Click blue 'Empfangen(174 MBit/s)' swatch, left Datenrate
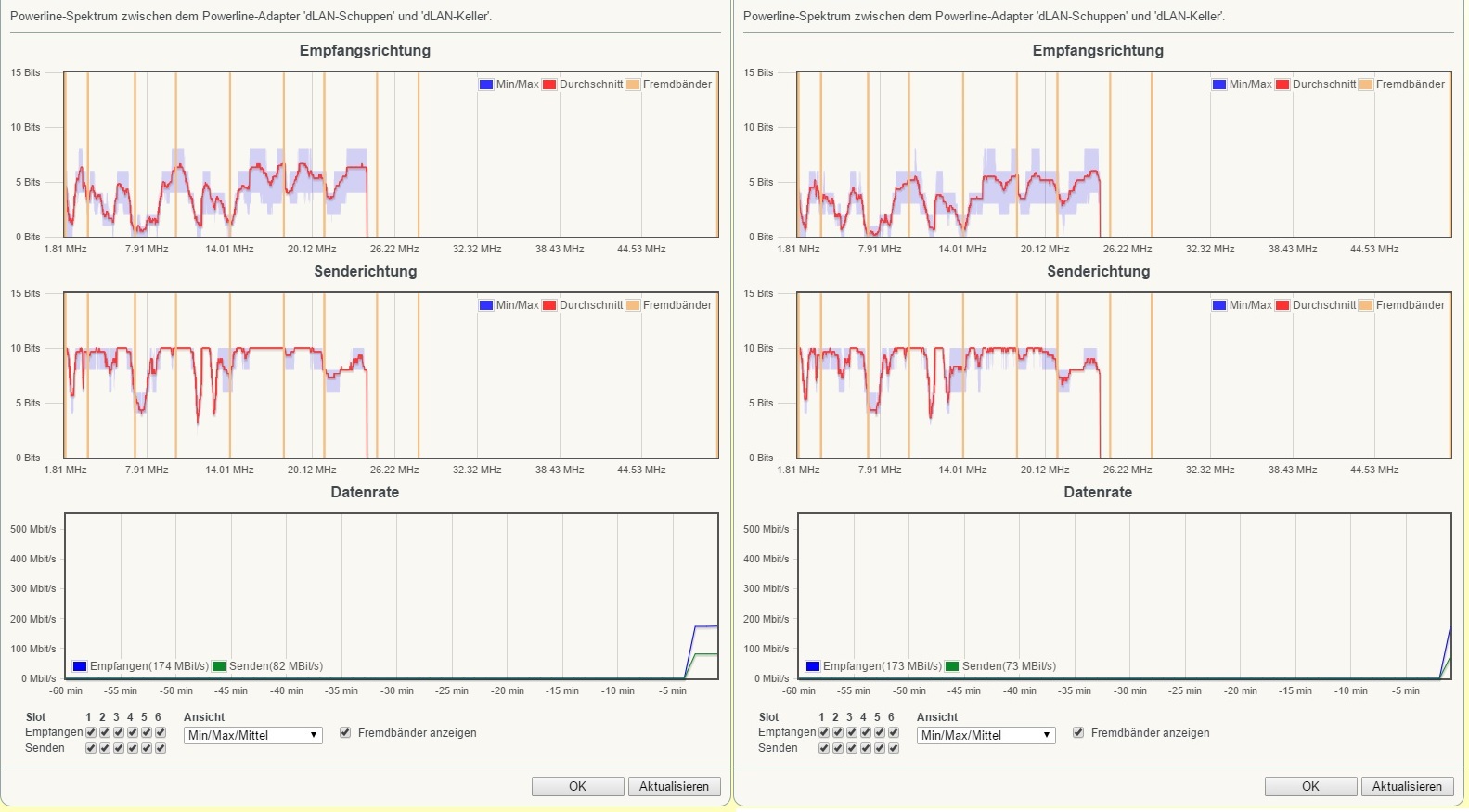This screenshot has height=812, width=1469. [80, 666]
